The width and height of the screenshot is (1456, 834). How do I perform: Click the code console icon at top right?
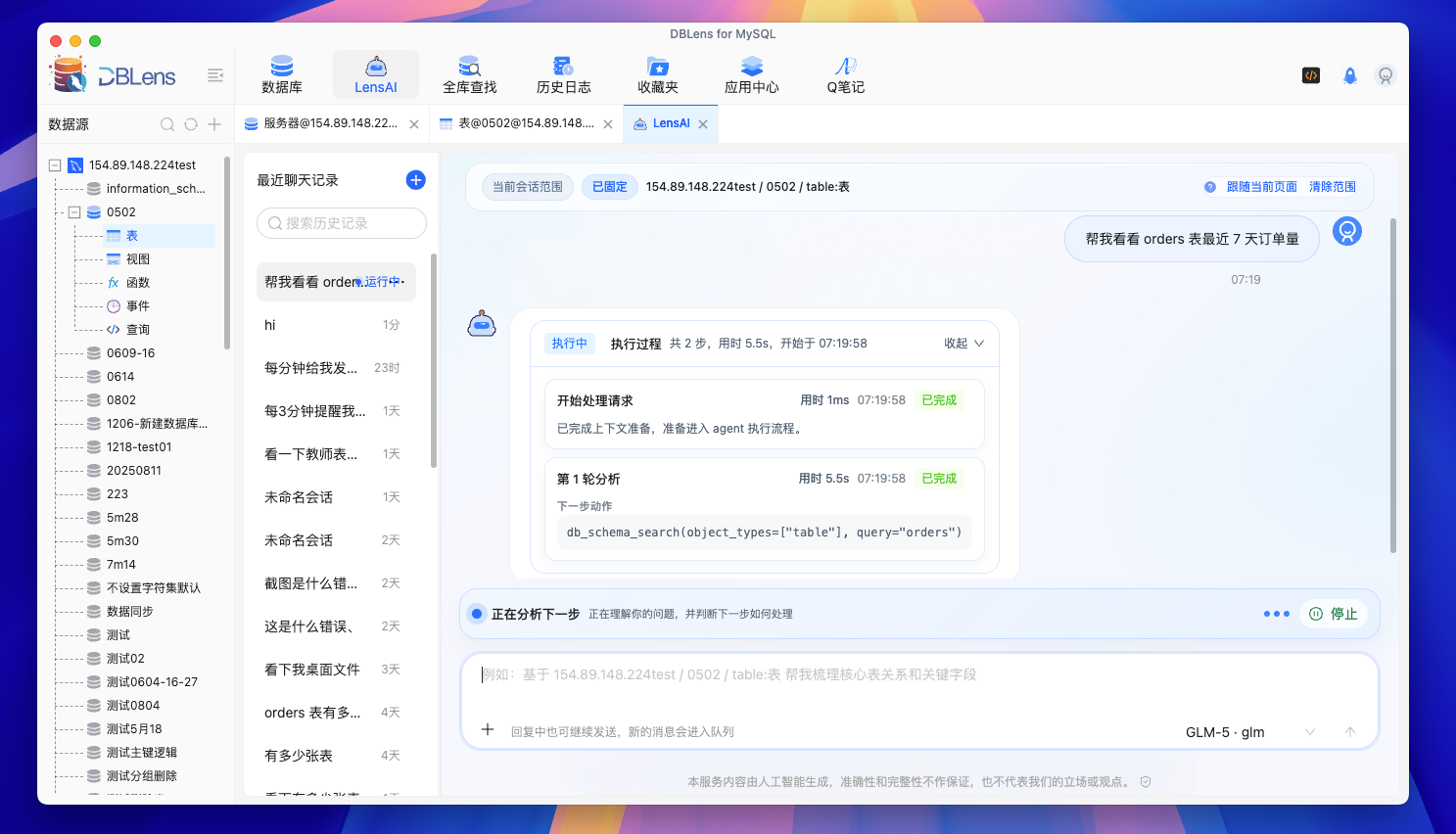click(1311, 75)
